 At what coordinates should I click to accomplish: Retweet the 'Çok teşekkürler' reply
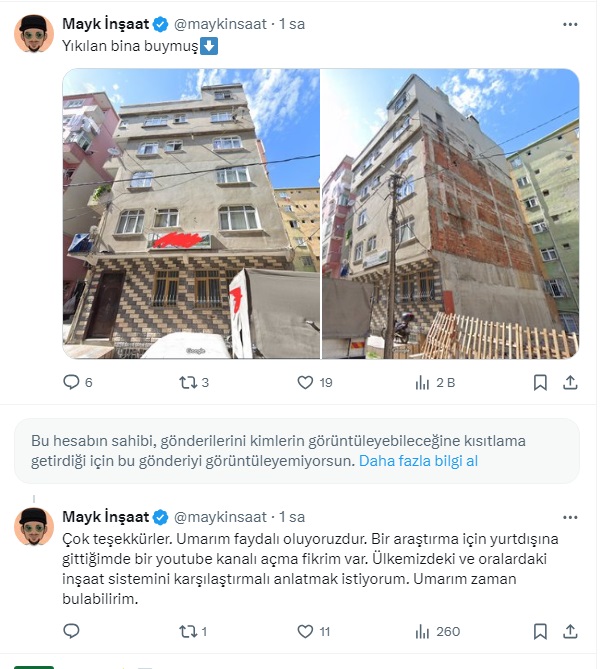(193, 631)
